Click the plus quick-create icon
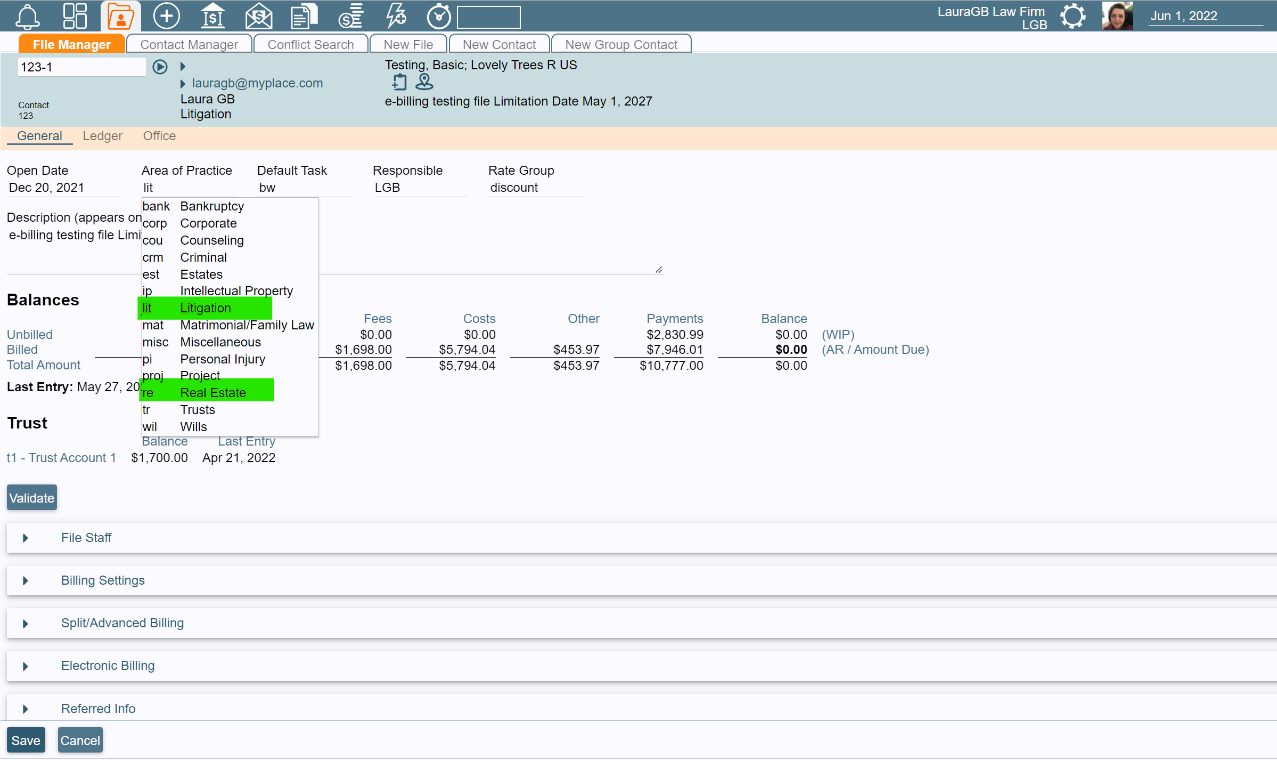This screenshot has width=1277, height=760. pos(166,16)
